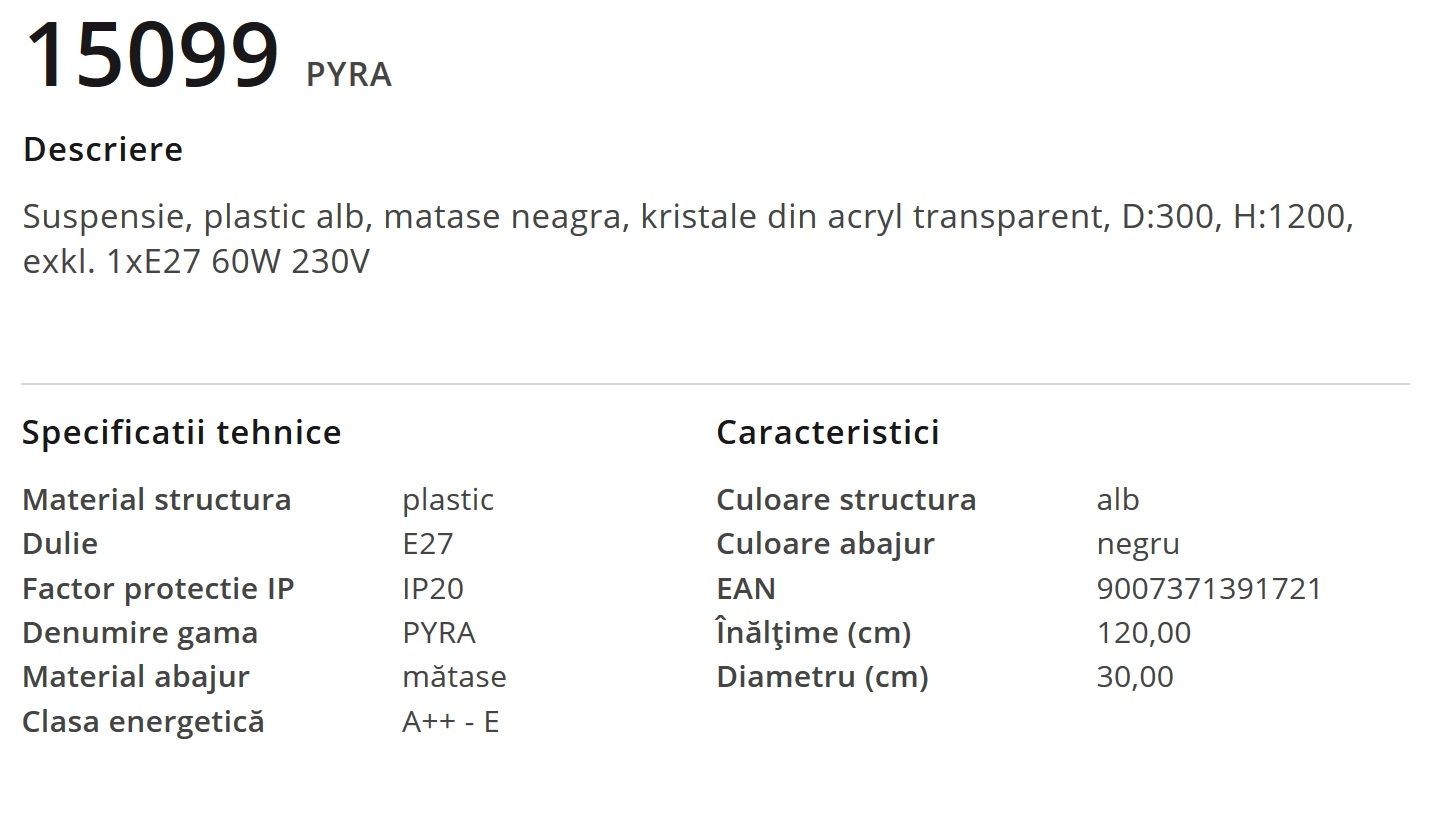The image size is (1443, 834).
Task: Click the 30,00 diameter value
Action: 1135,677
